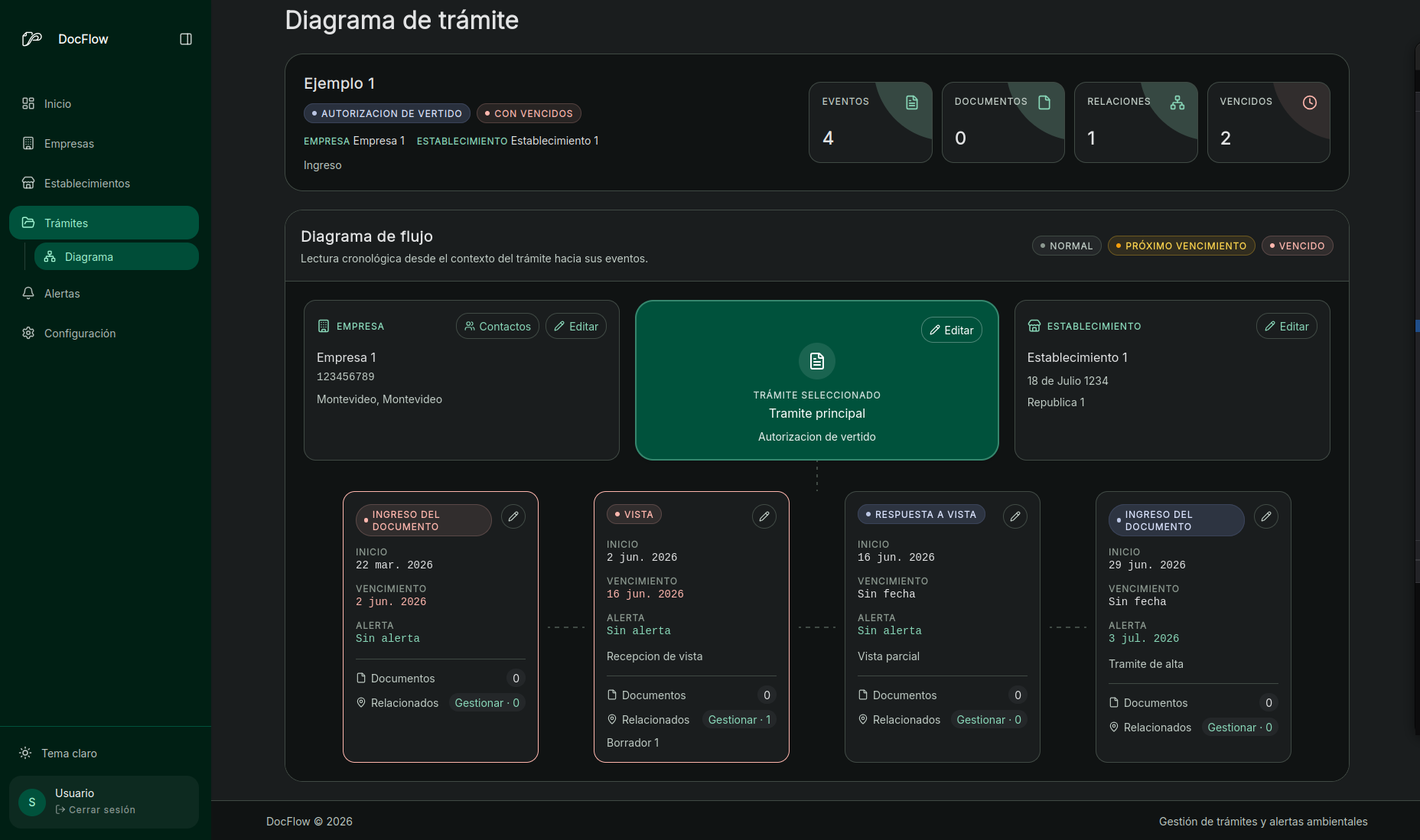Edit the Establecimiento card

click(x=1287, y=326)
